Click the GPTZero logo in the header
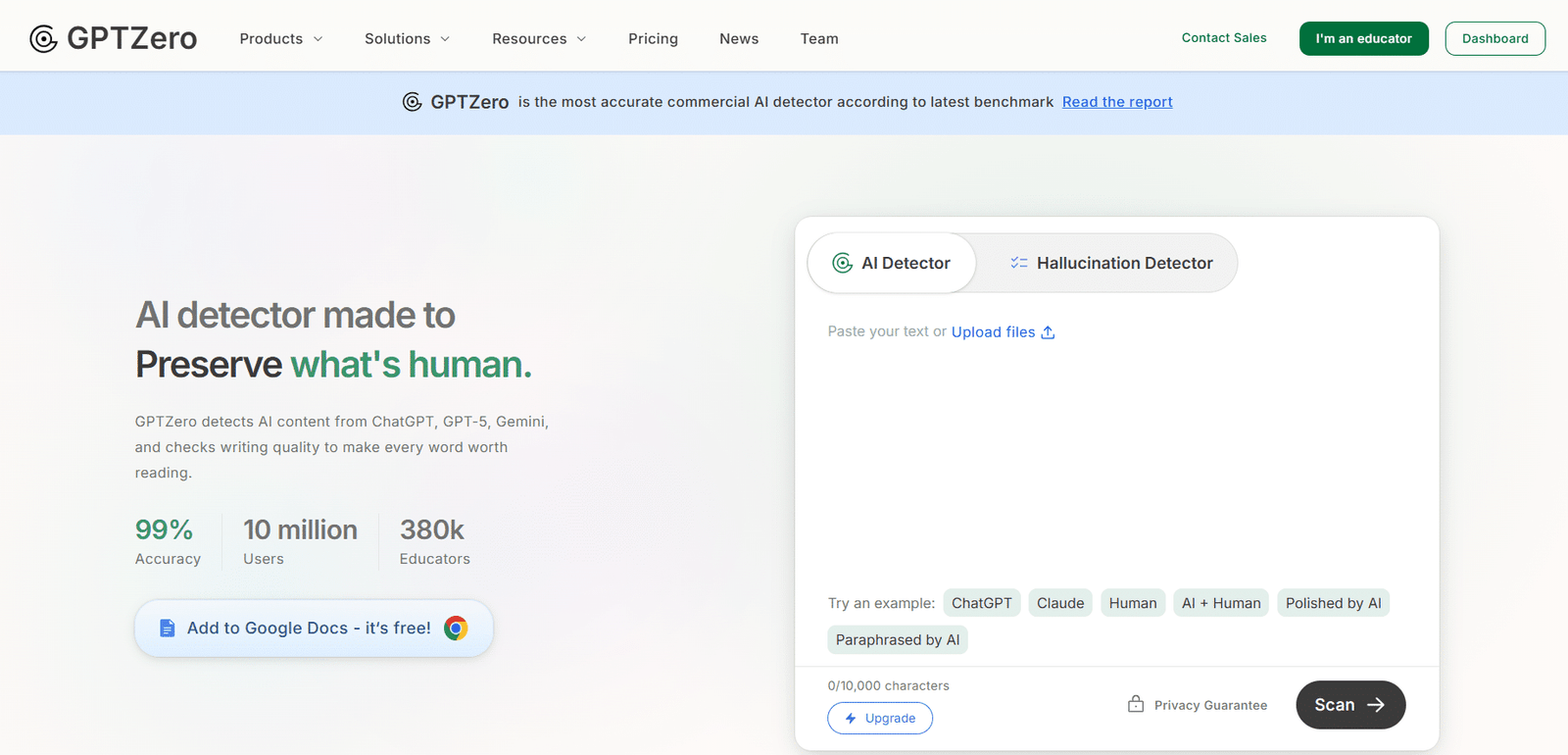The width and height of the screenshot is (1568, 755). pyautogui.click(x=113, y=38)
